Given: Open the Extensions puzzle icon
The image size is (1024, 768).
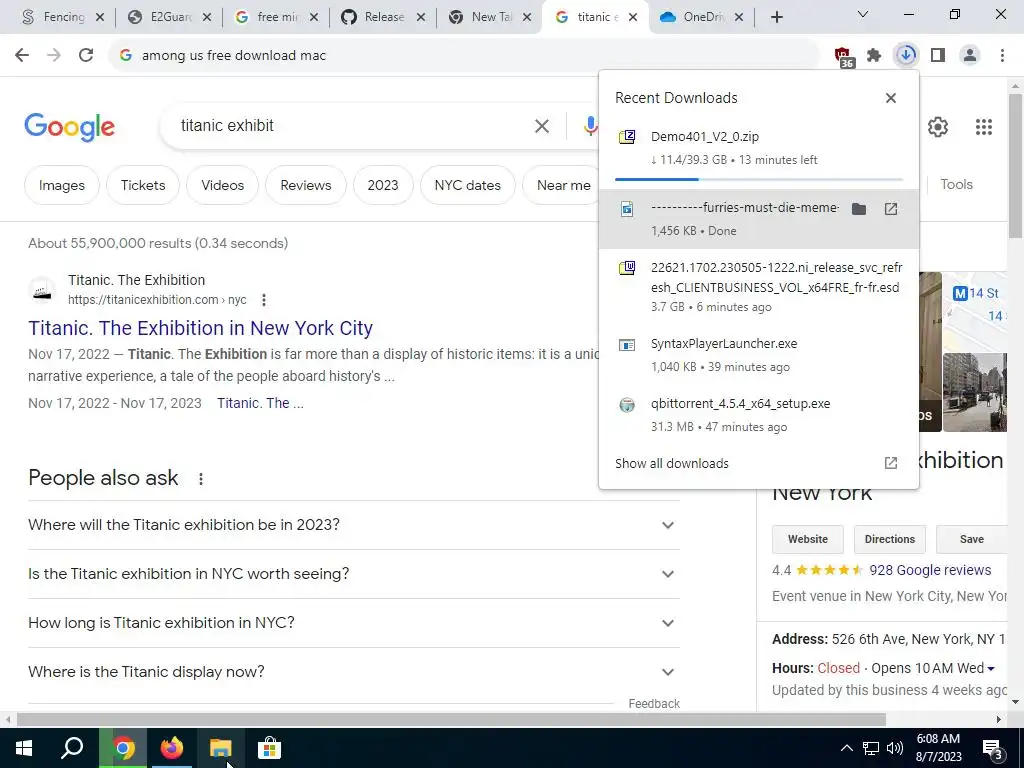Looking at the screenshot, I should coord(874,56).
